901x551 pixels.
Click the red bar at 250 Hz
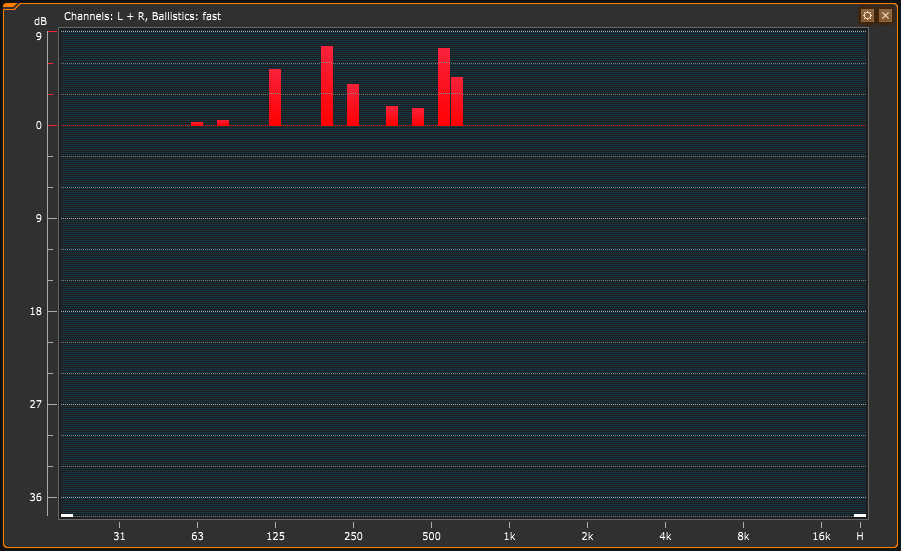[353, 104]
